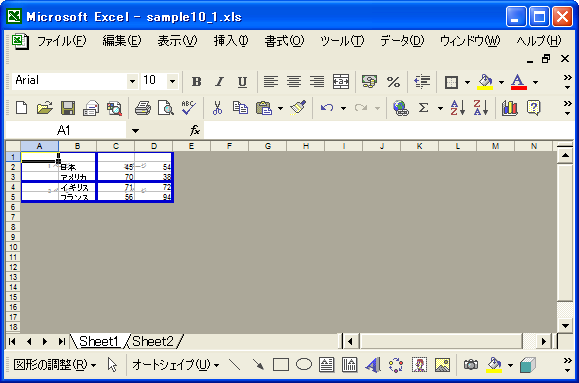Select the Format Painter brush
The width and height of the screenshot is (579, 383).
298,108
